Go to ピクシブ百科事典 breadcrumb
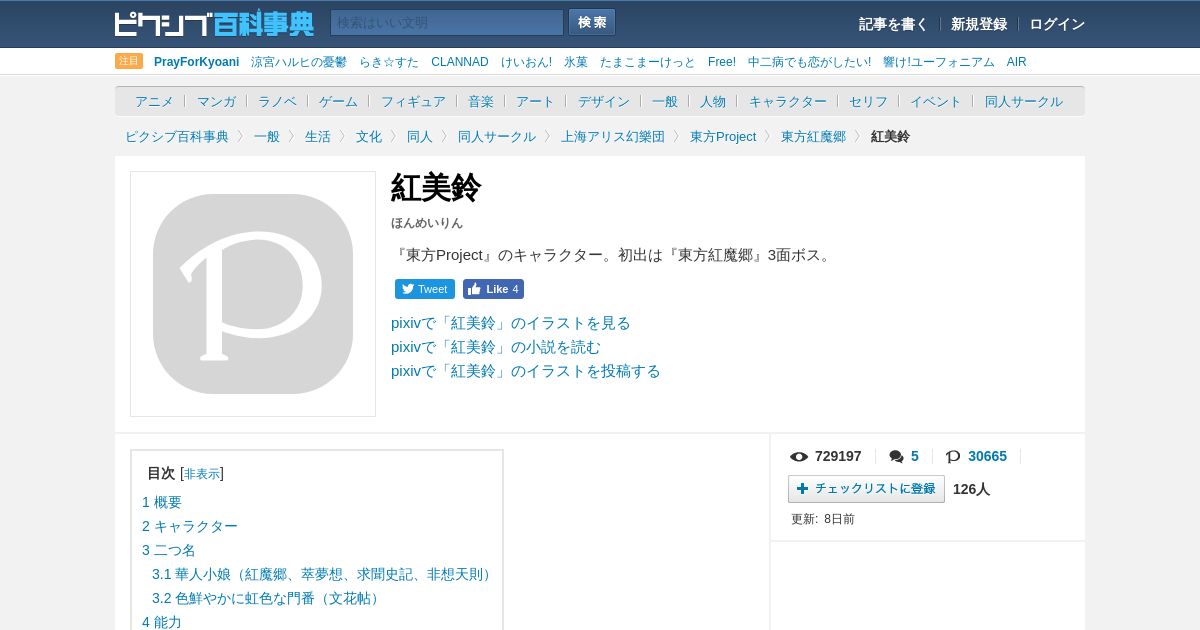This screenshot has height=630, width=1200. tap(177, 136)
